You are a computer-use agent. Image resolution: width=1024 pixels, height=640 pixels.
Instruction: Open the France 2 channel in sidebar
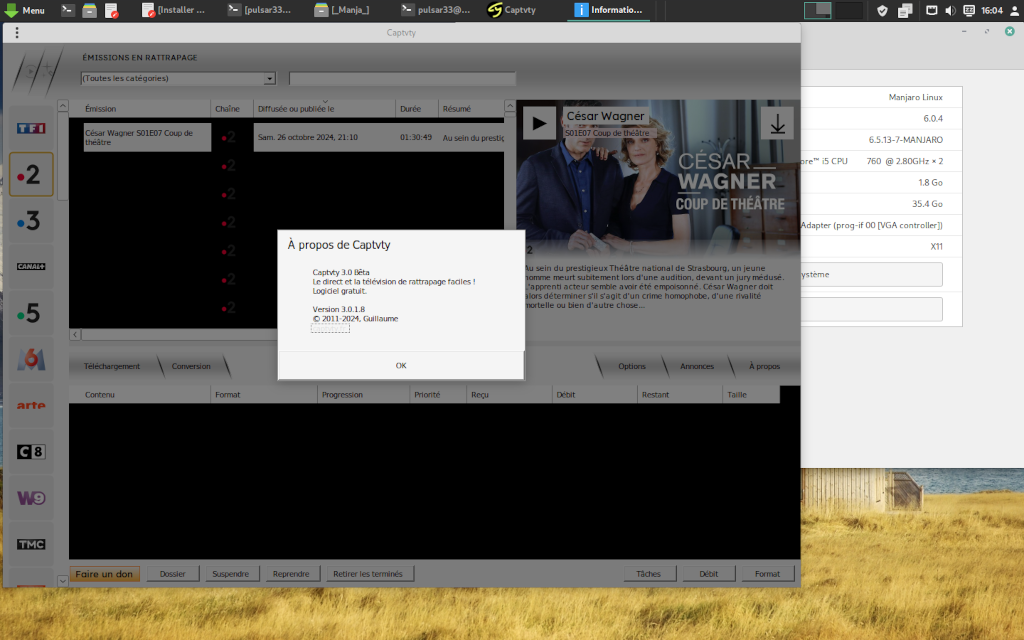pyautogui.click(x=30, y=174)
